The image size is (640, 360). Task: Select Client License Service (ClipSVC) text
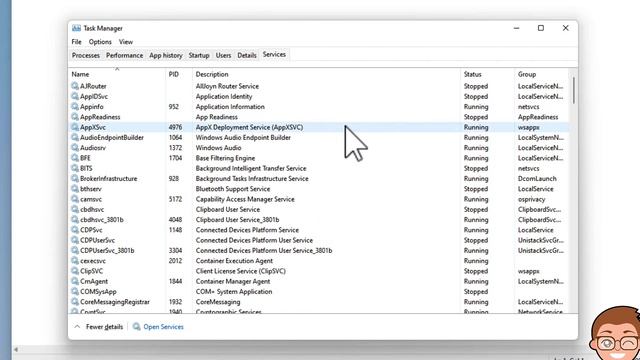240,271
